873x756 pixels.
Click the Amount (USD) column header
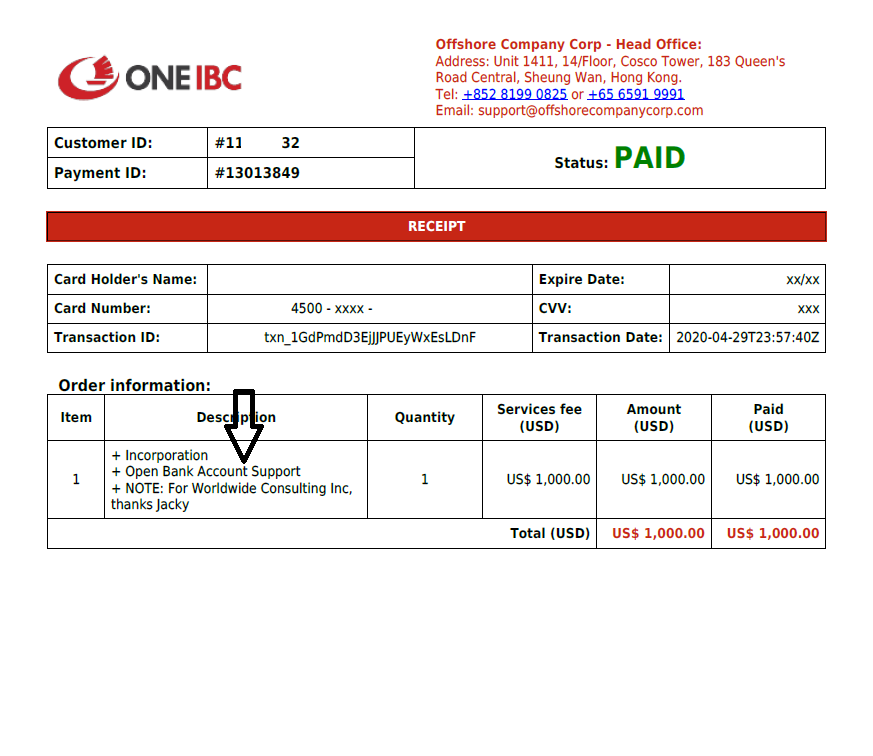pos(654,418)
